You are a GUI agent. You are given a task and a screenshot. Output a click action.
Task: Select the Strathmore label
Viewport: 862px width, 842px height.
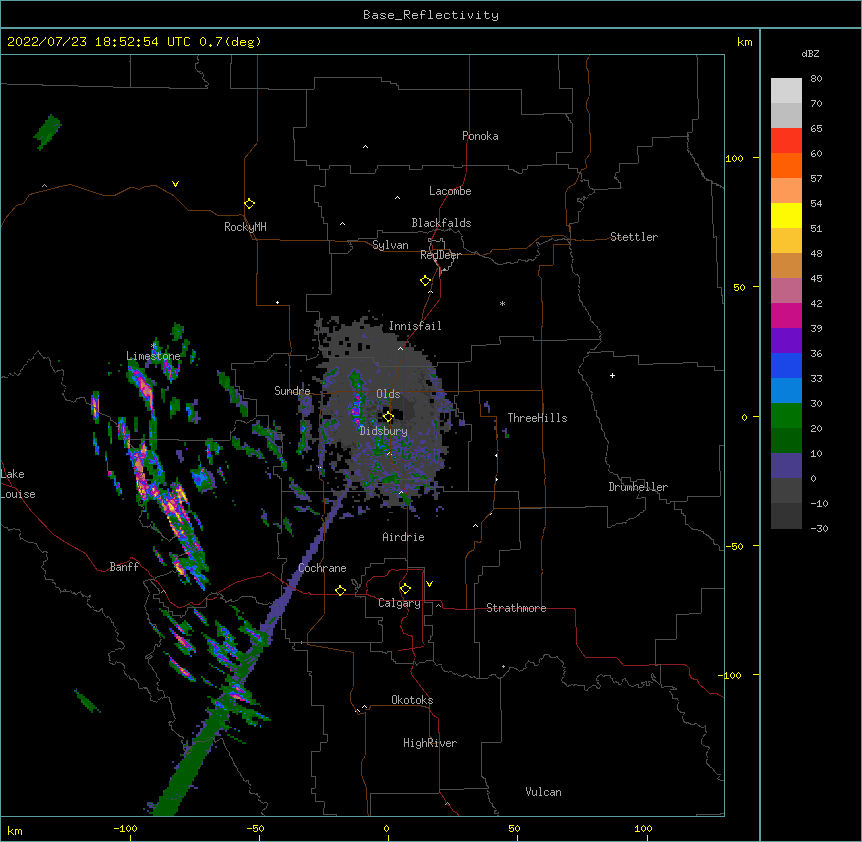516,608
